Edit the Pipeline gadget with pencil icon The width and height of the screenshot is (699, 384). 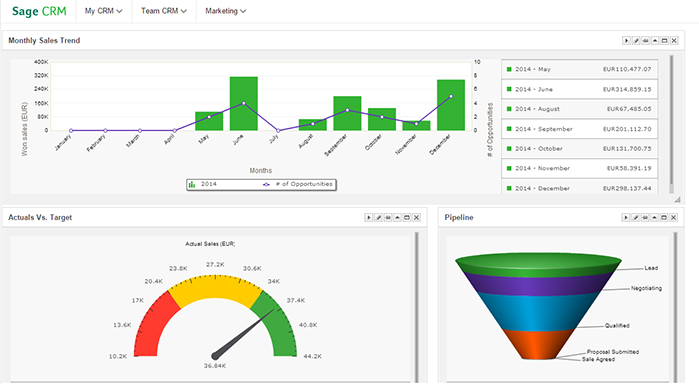click(636, 218)
